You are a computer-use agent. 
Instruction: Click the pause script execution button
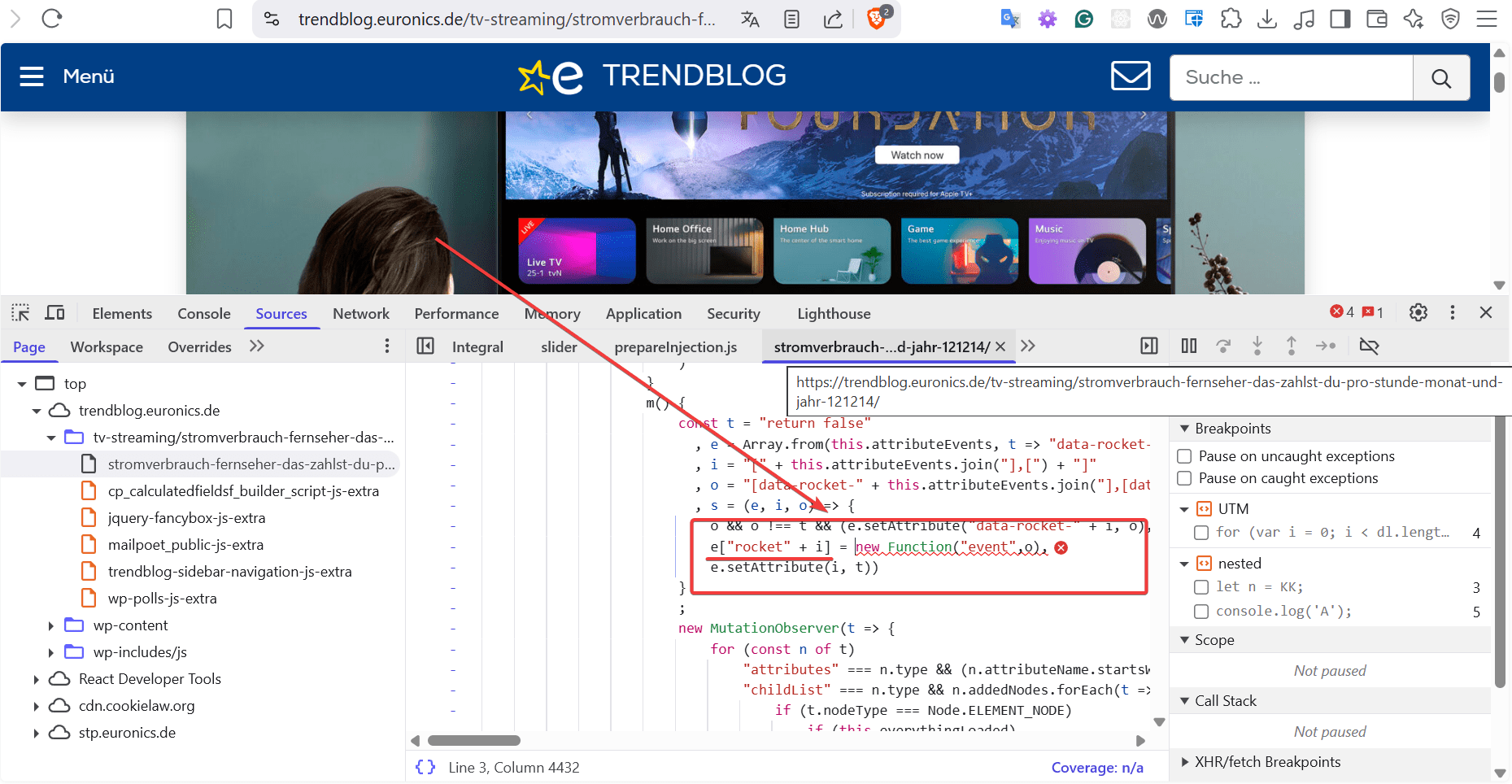point(1189,346)
